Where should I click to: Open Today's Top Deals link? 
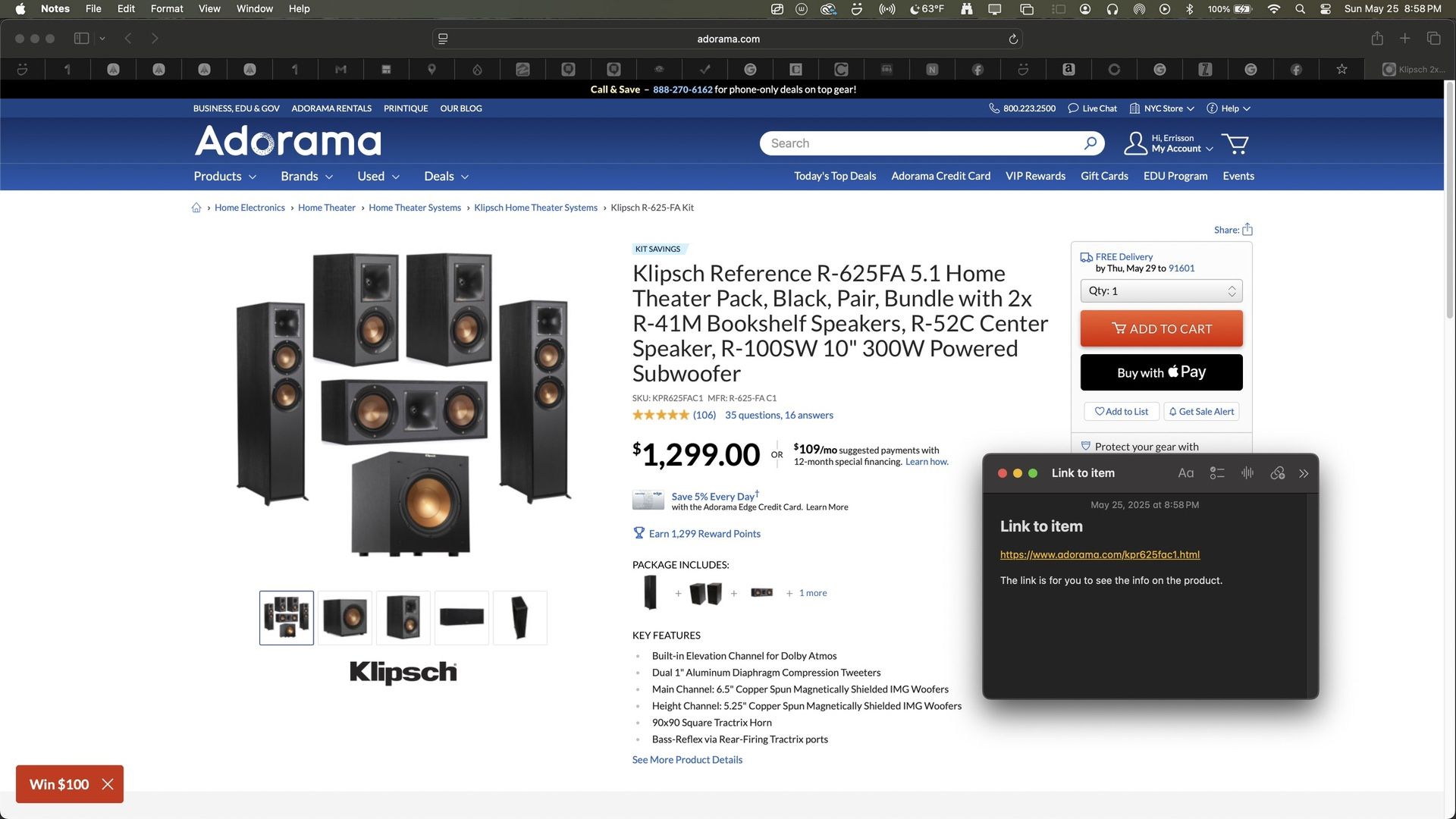point(835,176)
